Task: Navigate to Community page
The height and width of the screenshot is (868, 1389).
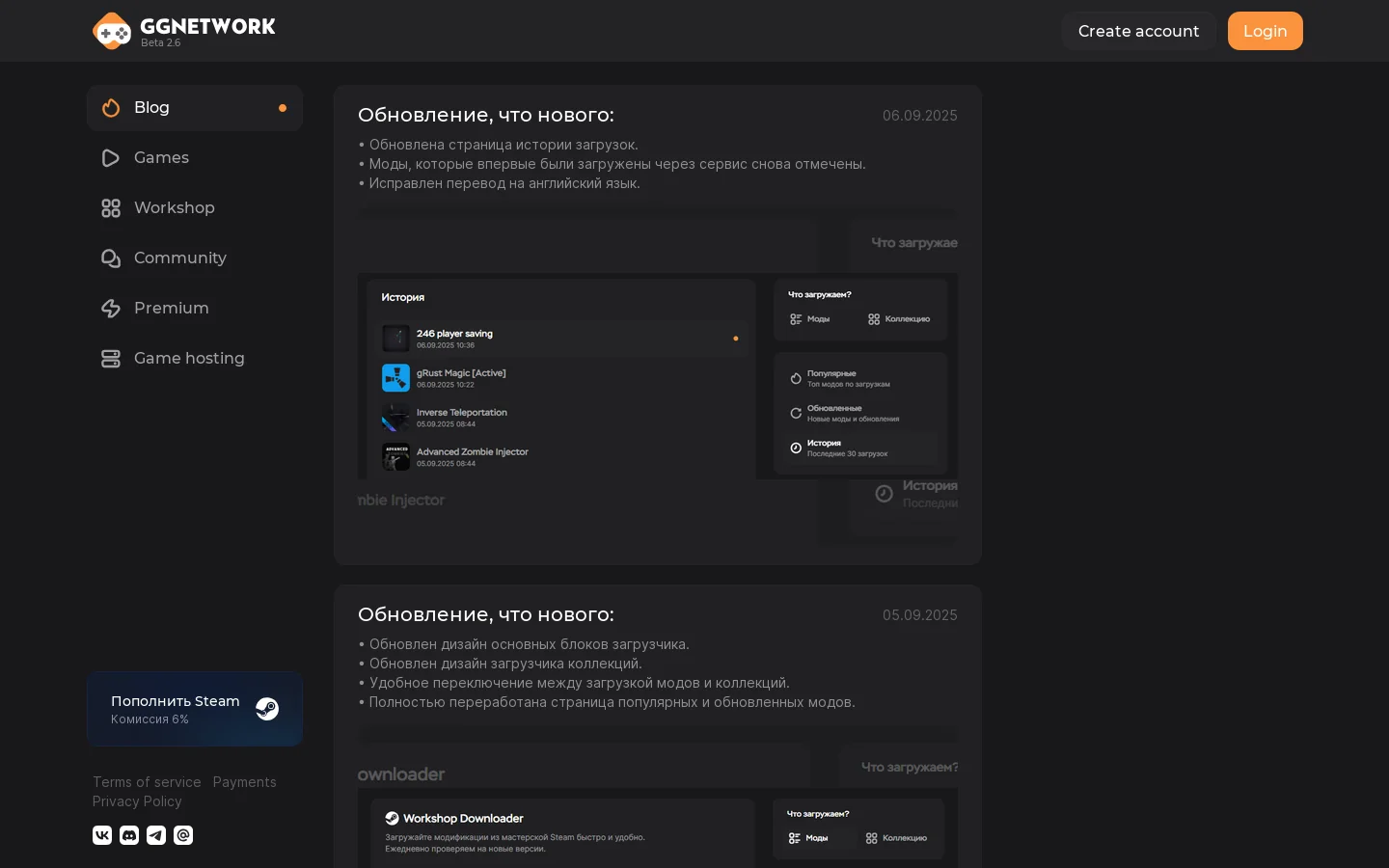Action: pyautogui.click(x=195, y=258)
